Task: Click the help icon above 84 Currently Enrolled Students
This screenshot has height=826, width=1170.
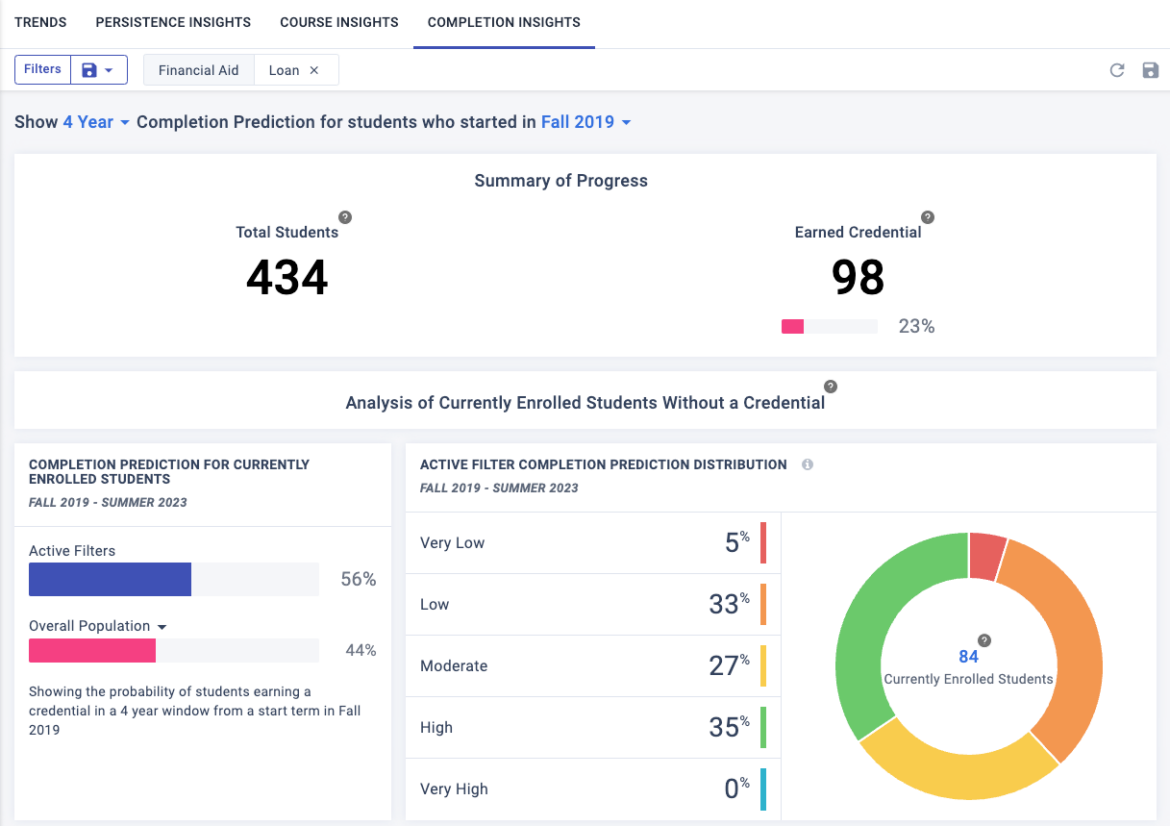Action: click(985, 640)
